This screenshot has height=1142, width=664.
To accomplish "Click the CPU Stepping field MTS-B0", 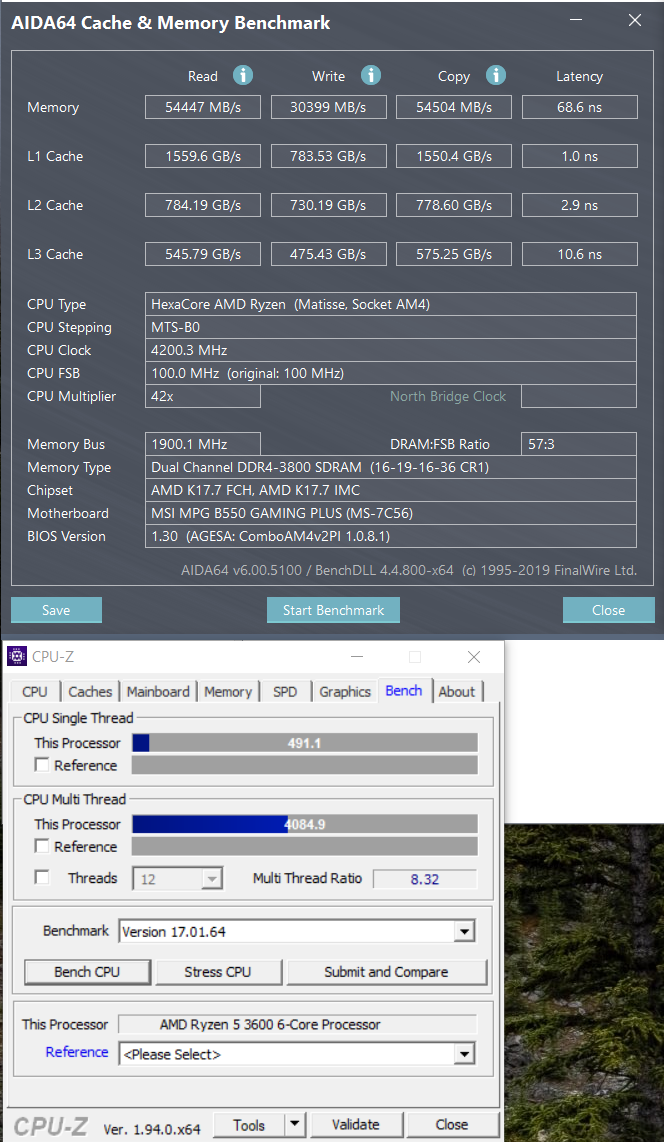I will 391,327.
